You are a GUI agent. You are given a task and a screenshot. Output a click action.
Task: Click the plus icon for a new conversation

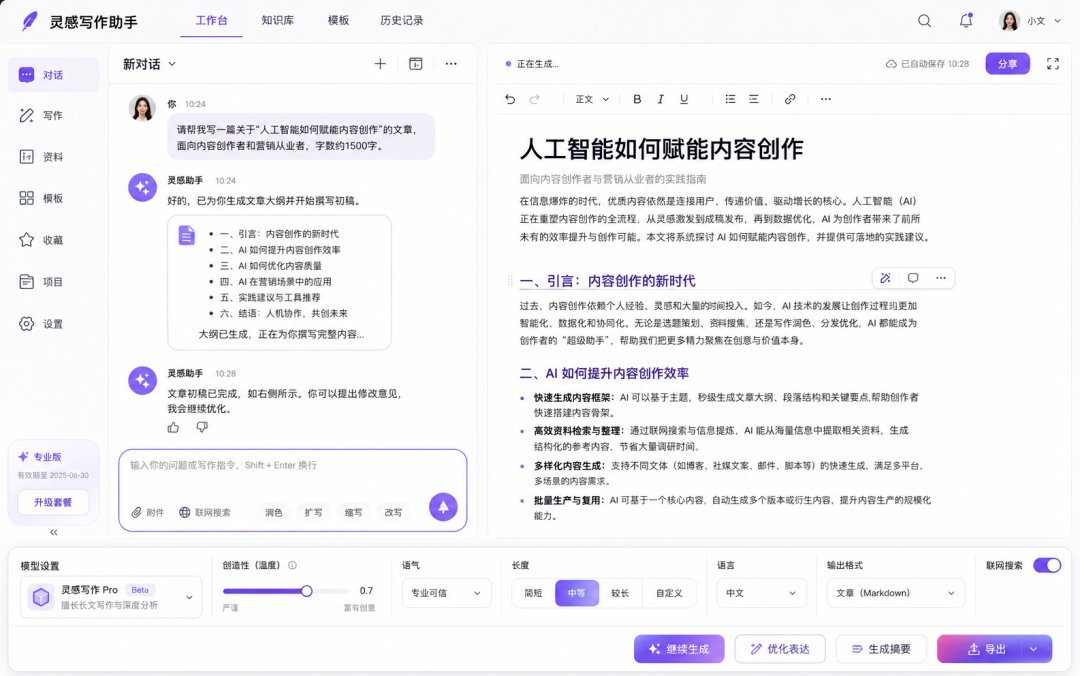pos(380,64)
